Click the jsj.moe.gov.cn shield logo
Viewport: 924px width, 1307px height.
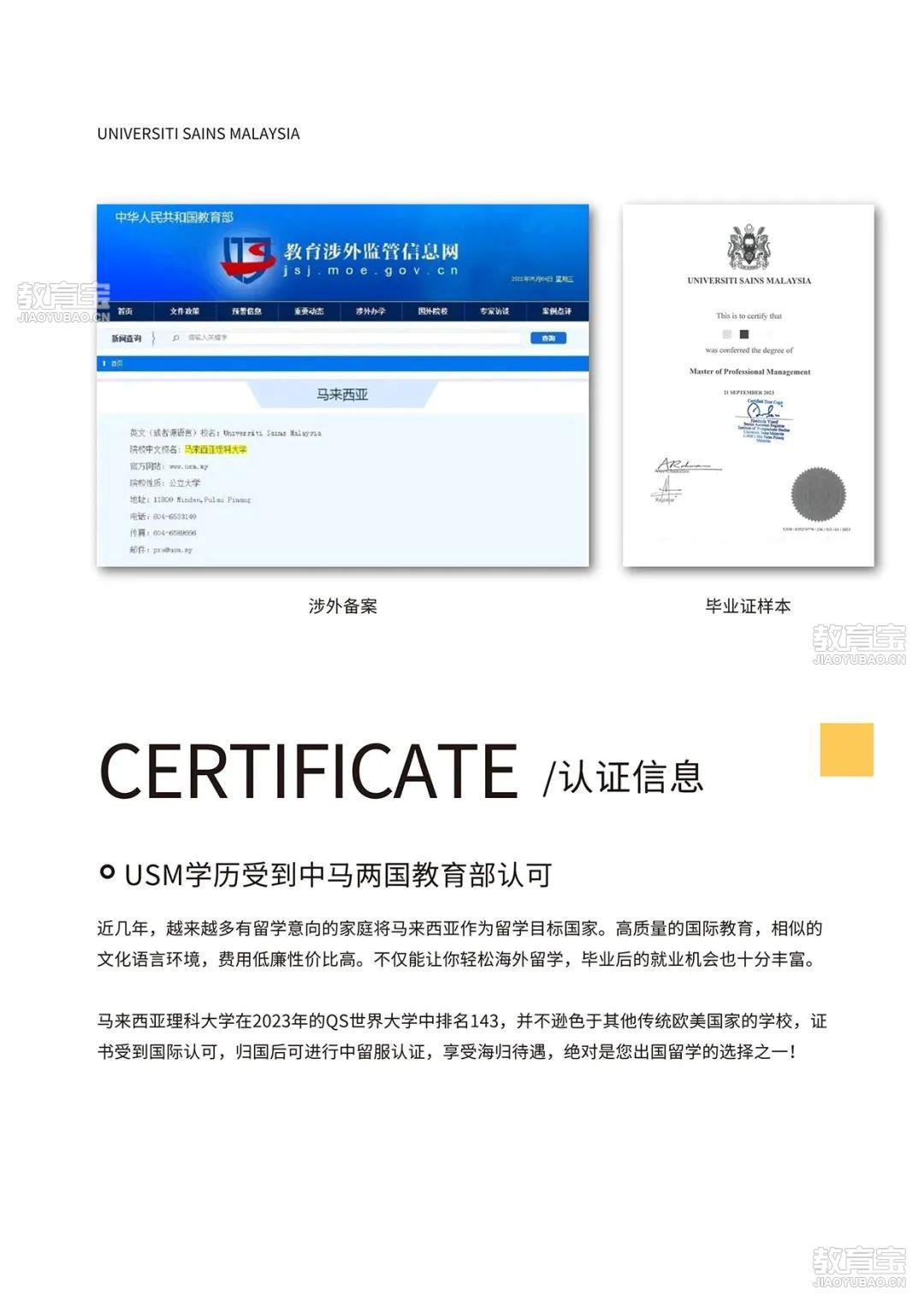[247, 260]
